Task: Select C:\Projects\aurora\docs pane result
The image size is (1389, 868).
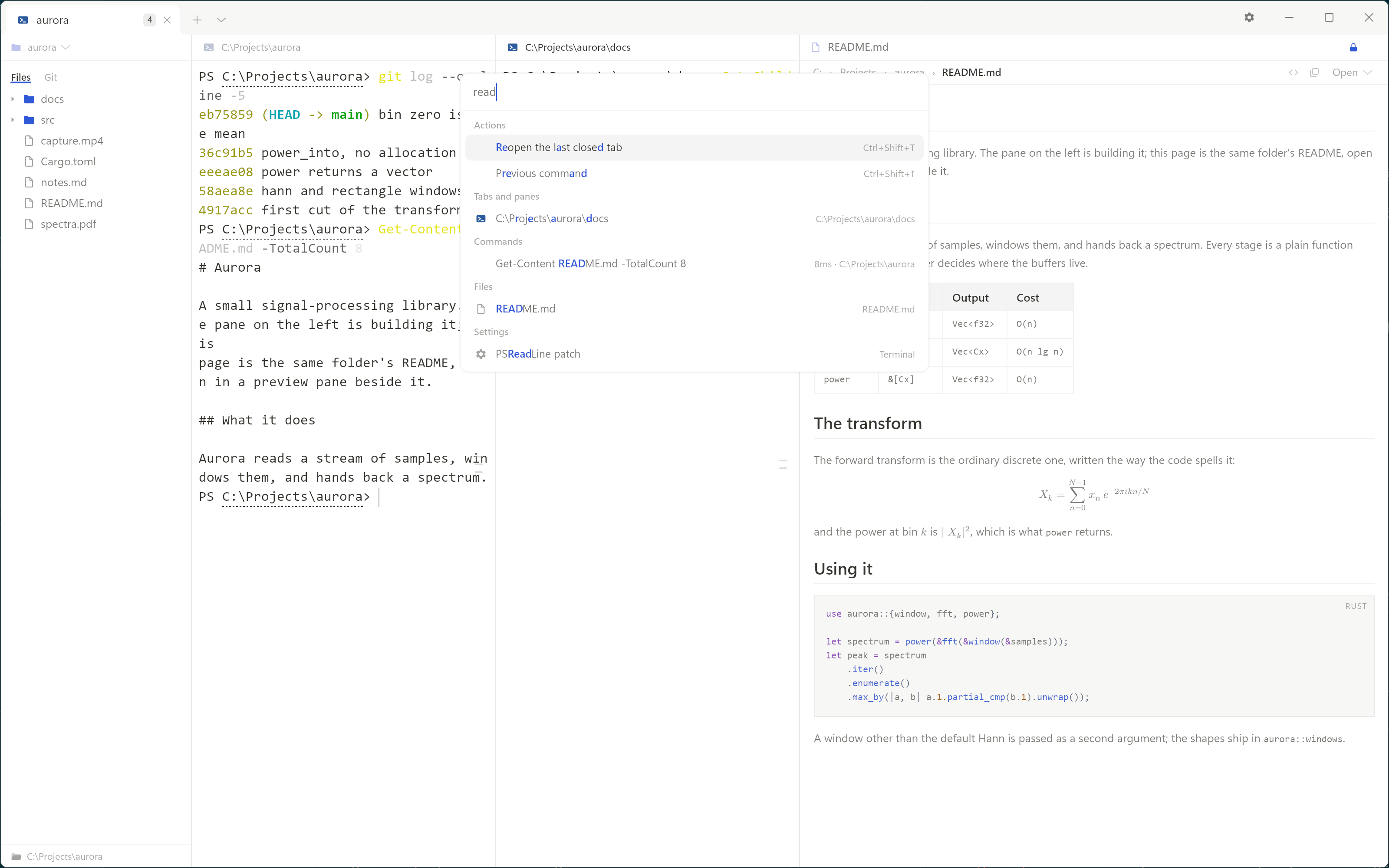Action: coord(694,219)
